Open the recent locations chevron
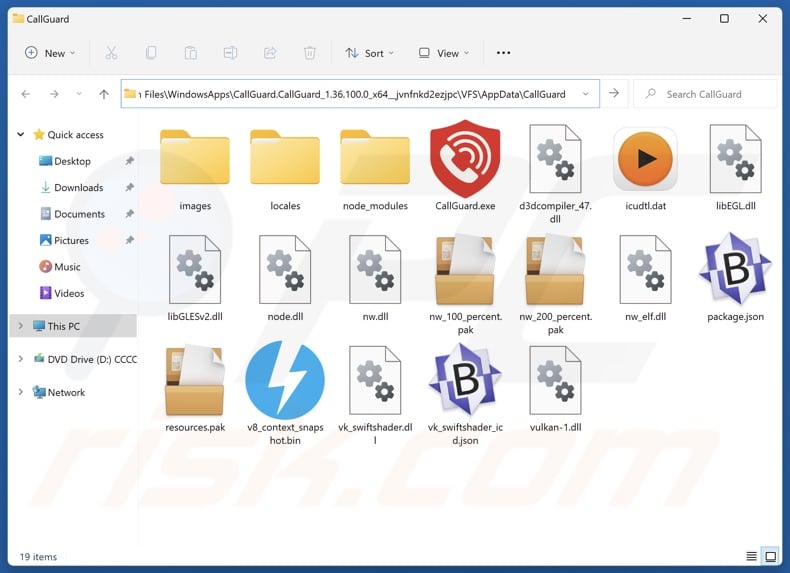Viewport: 790px width, 573px height. pyautogui.click(x=79, y=94)
